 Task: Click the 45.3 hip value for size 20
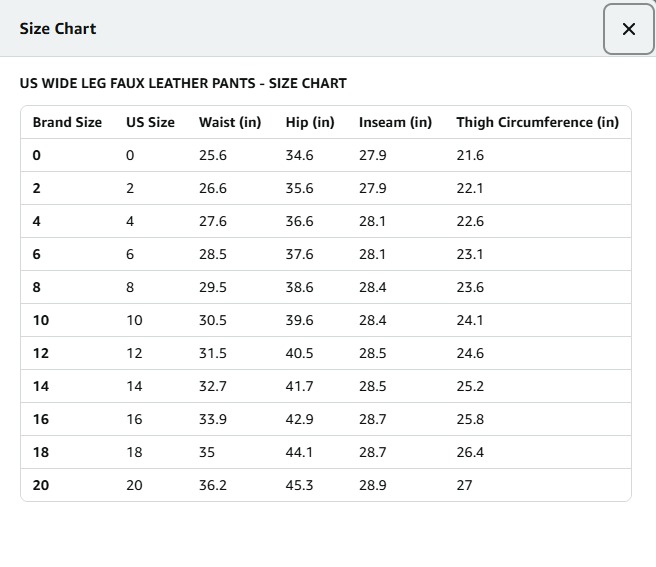click(299, 485)
